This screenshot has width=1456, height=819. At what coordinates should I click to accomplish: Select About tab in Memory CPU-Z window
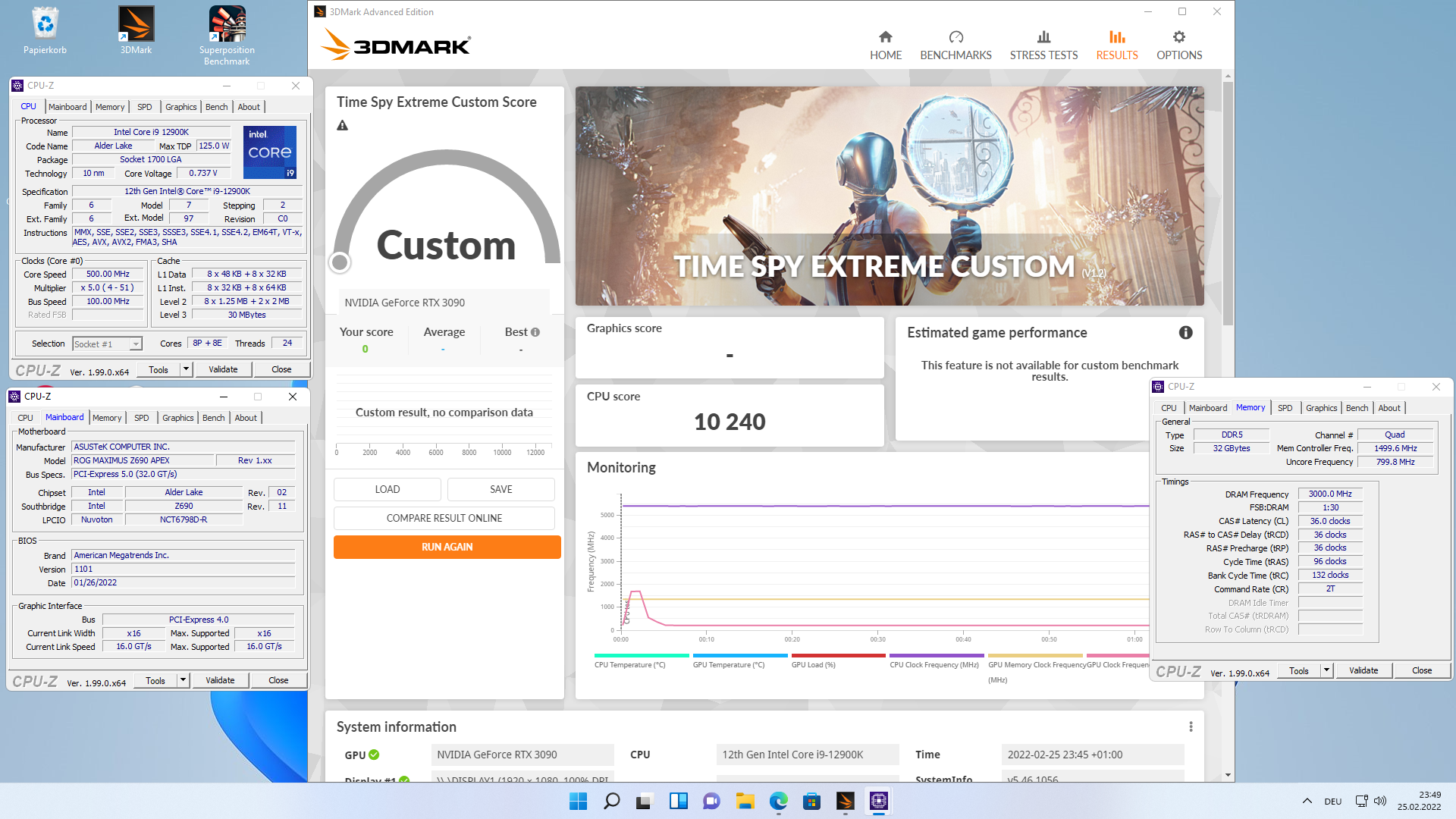point(1389,408)
